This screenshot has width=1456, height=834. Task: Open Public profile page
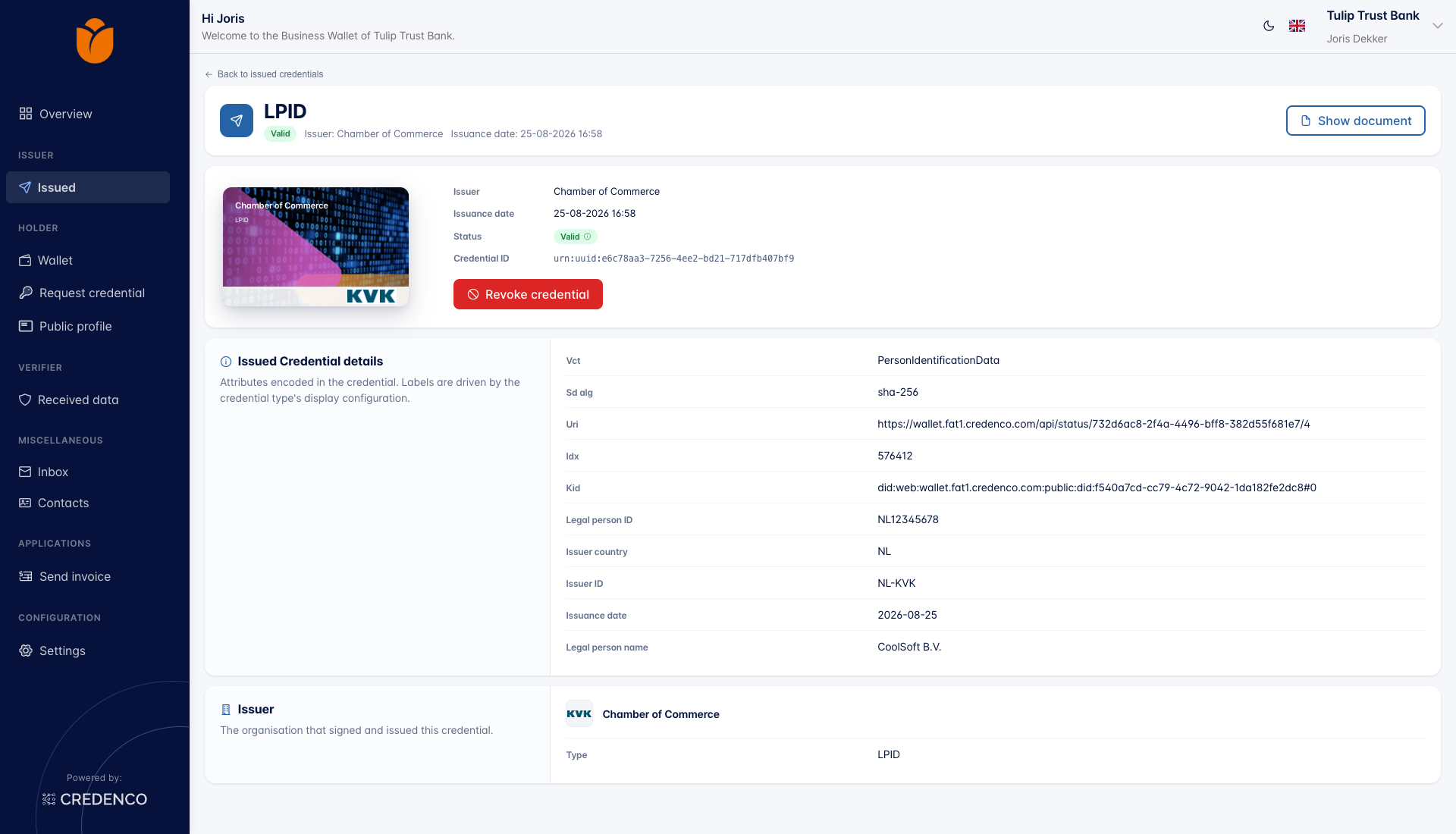88,326
